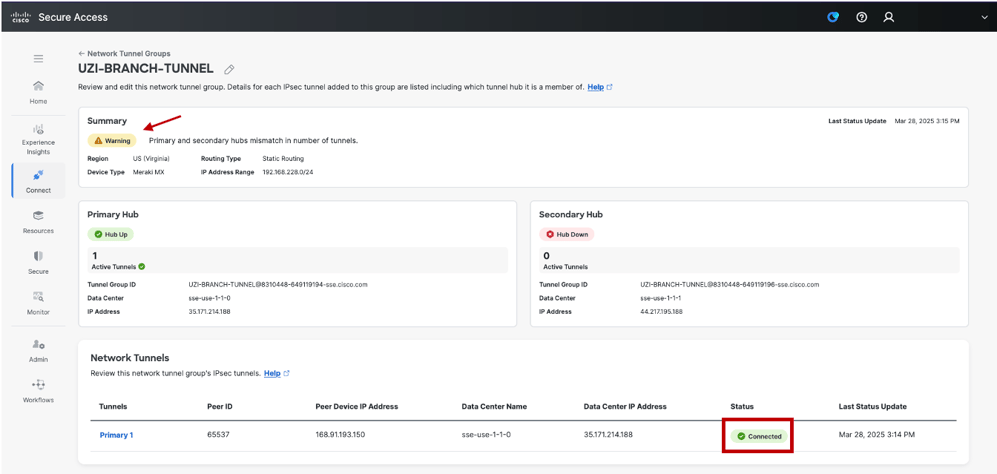Select Connect in the sidebar
The width and height of the screenshot is (997, 474).
(x=38, y=181)
